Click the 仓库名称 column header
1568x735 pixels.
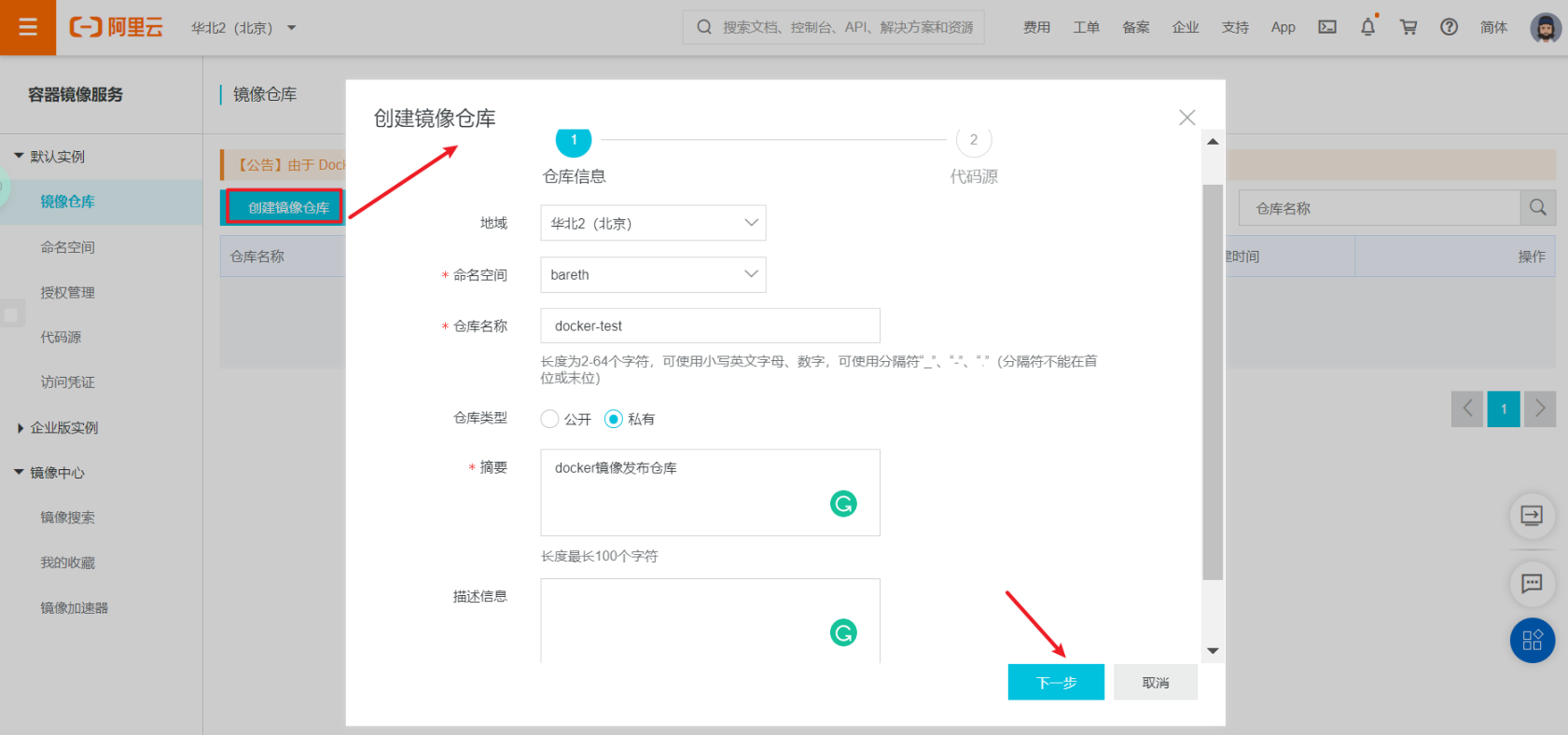257,257
